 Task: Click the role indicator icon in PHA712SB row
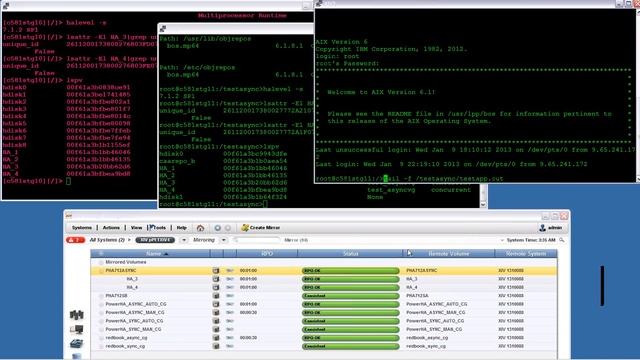pos(230,296)
